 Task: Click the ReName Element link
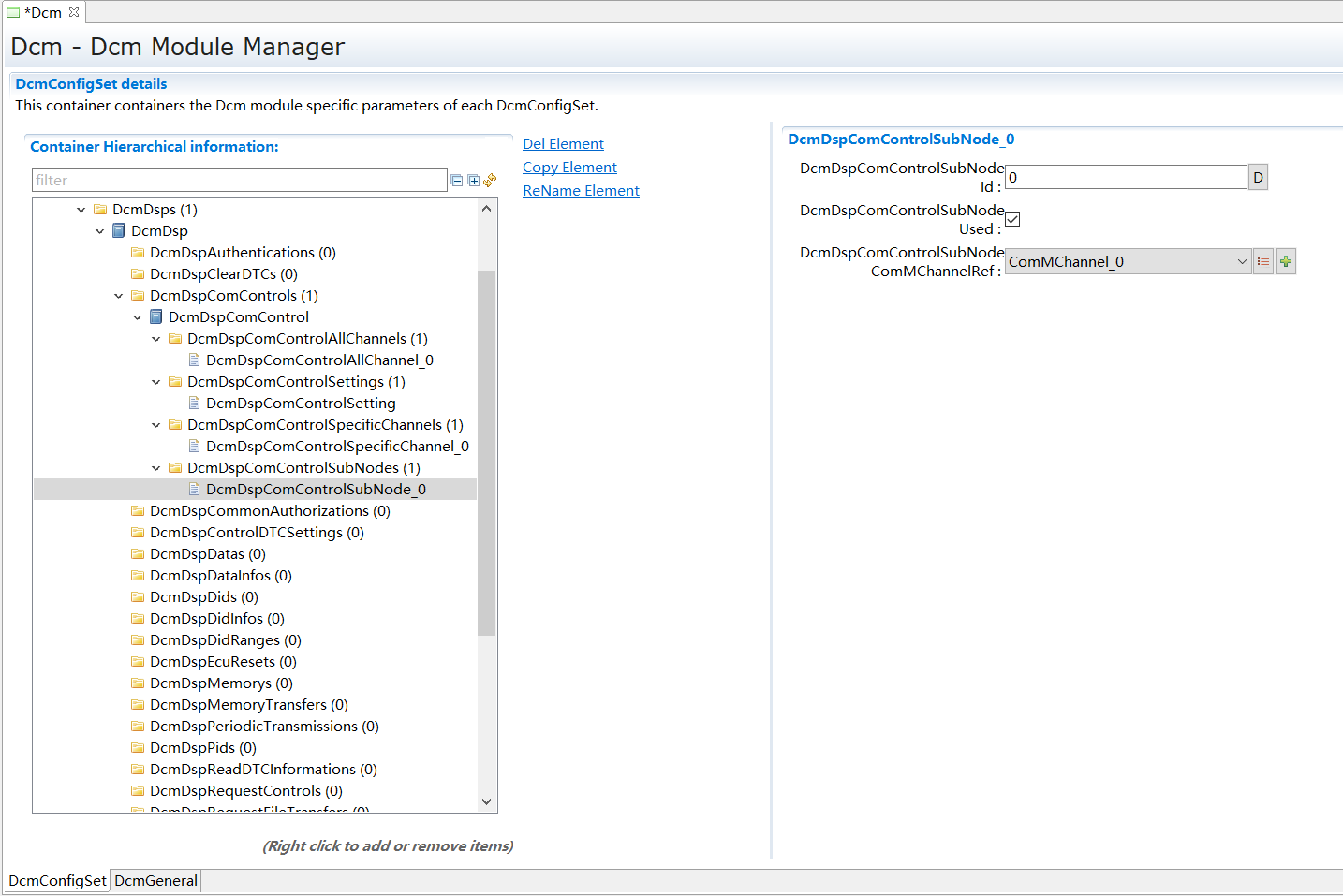click(x=581, y=190)
